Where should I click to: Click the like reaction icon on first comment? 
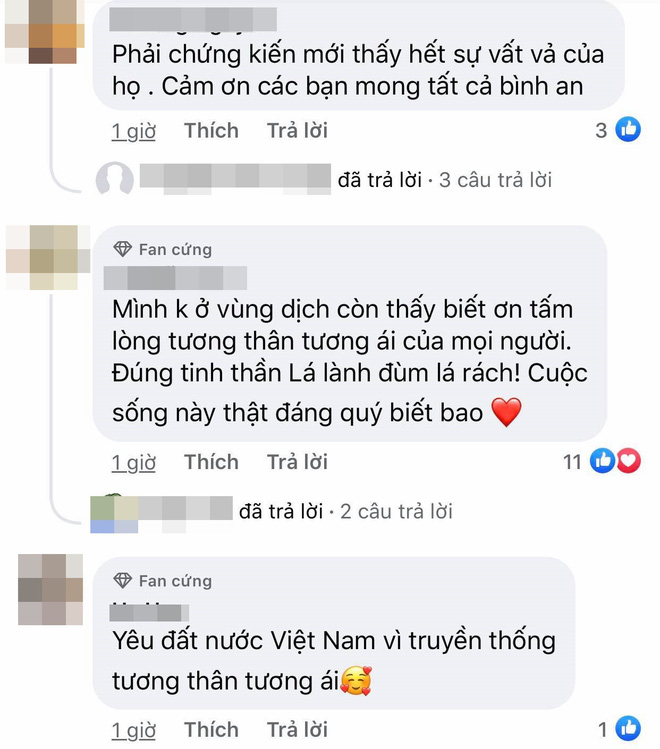pyautogui.click(x=628, y=129)
